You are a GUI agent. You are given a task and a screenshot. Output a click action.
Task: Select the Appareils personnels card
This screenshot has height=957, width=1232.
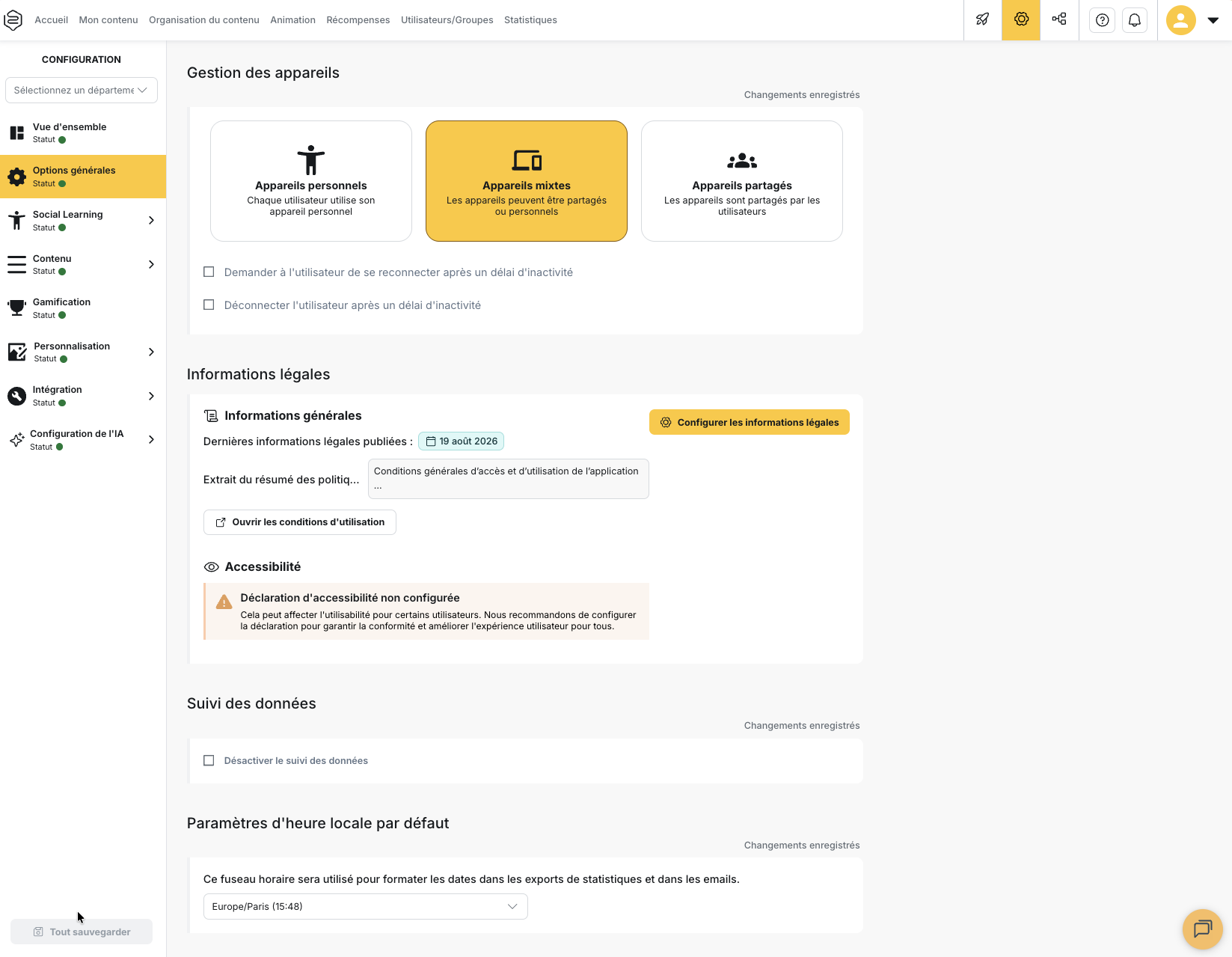pos(311,181)
